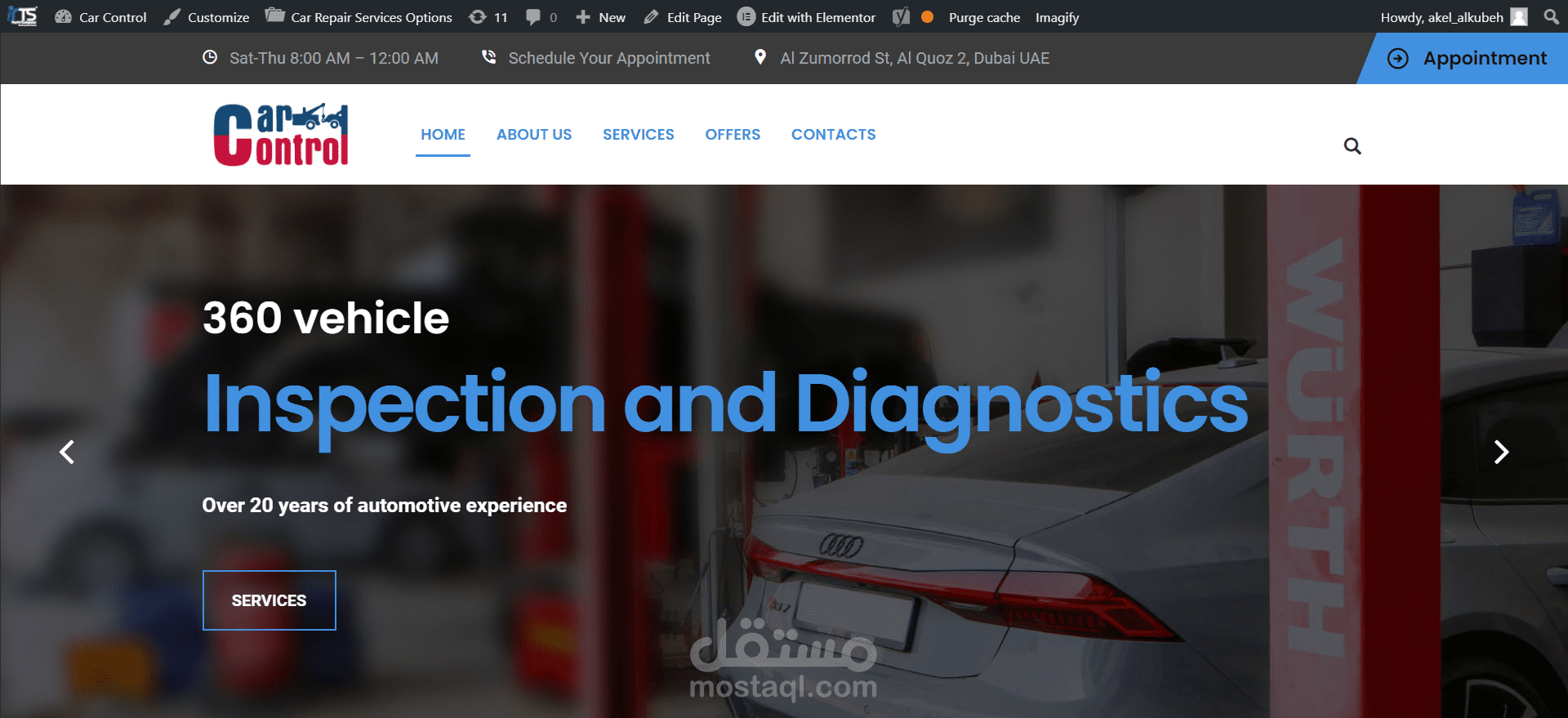Click the Car Control site name text
1568x718 pixels.
click(x=113, y=17)
